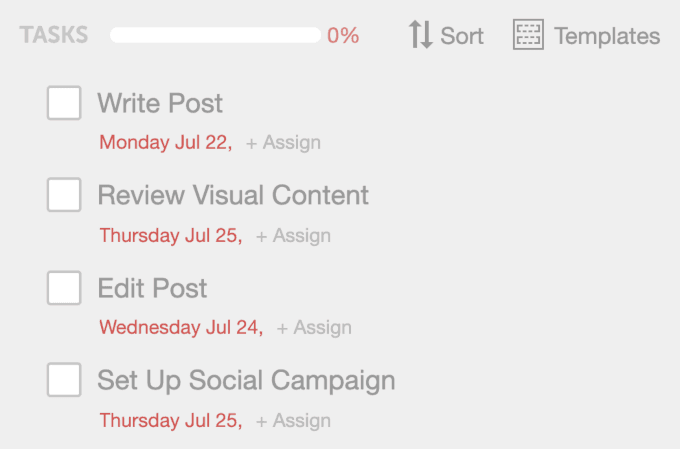
Task: Click Assign under Review Visual Content
Action: (294, 236)
